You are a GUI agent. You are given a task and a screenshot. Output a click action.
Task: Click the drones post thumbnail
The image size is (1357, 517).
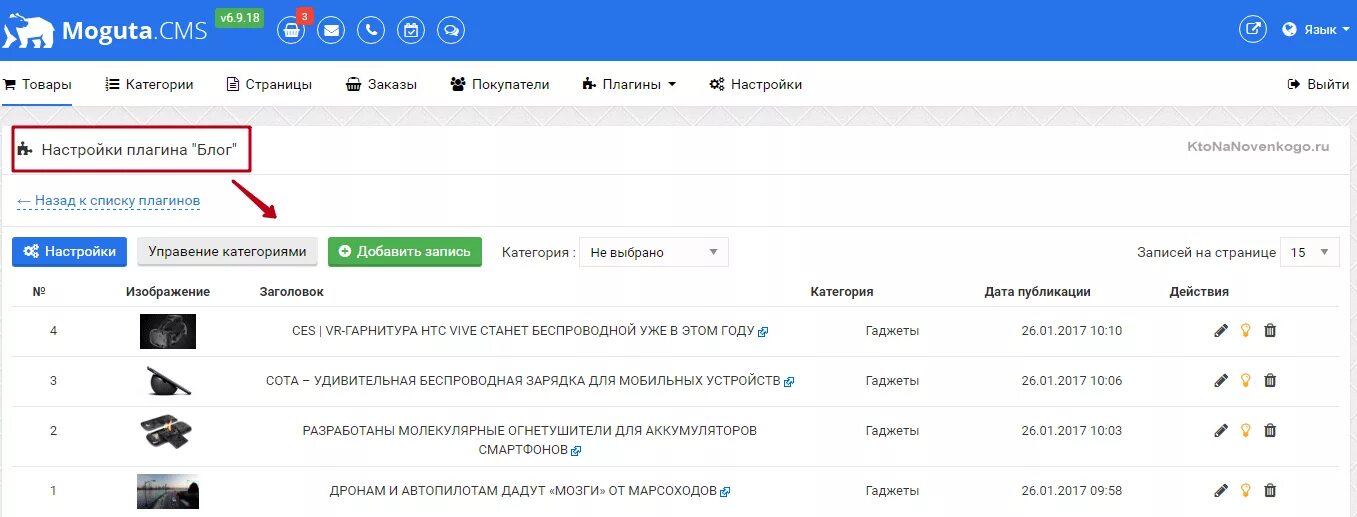pos(168,491)
